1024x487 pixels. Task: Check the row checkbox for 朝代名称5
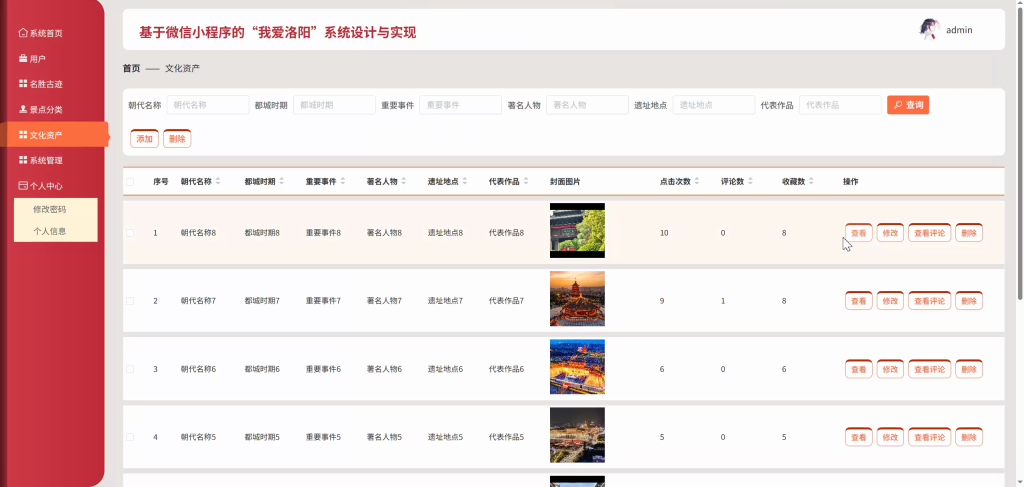tap(130, 437)
